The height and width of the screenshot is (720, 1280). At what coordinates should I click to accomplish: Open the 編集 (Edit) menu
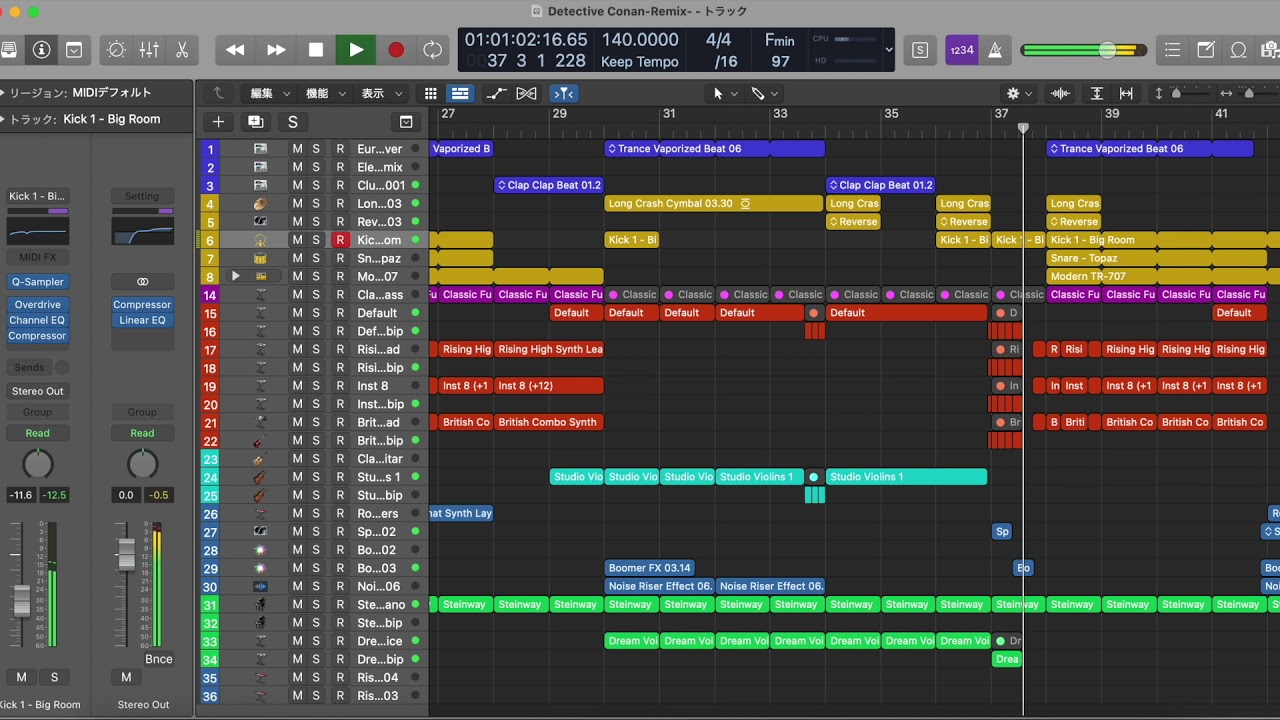pyautogui.click(x=269, y=93)
